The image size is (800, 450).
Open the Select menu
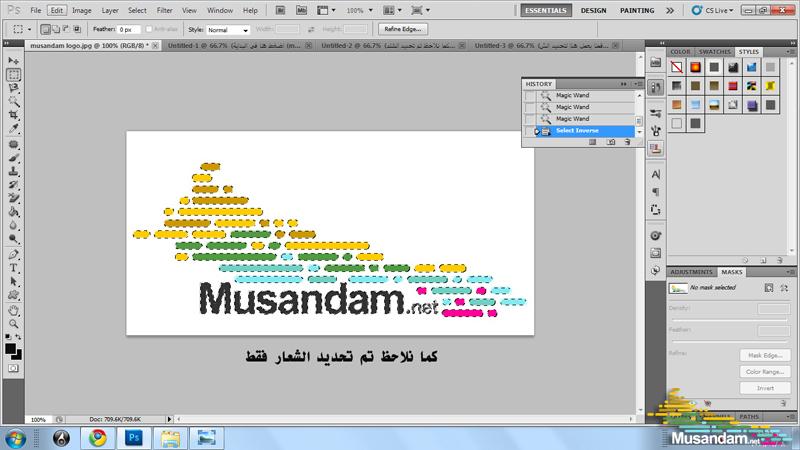137,10
